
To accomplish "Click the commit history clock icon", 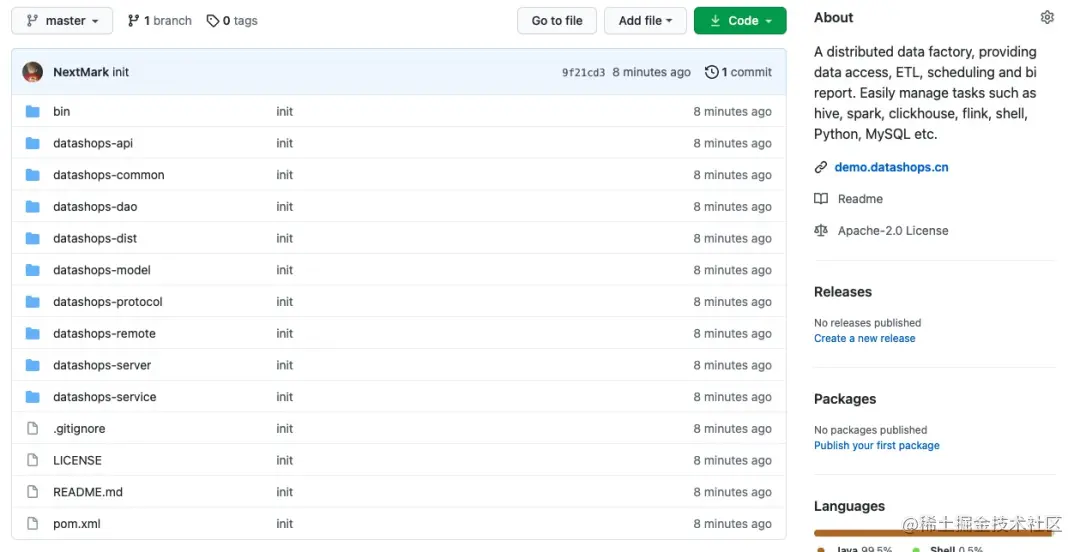I will click(712, 72).
